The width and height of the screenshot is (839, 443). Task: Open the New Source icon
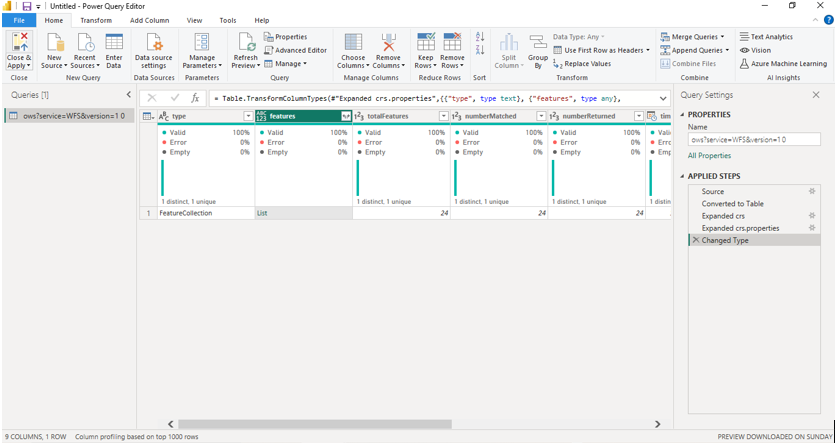(55, 42)
